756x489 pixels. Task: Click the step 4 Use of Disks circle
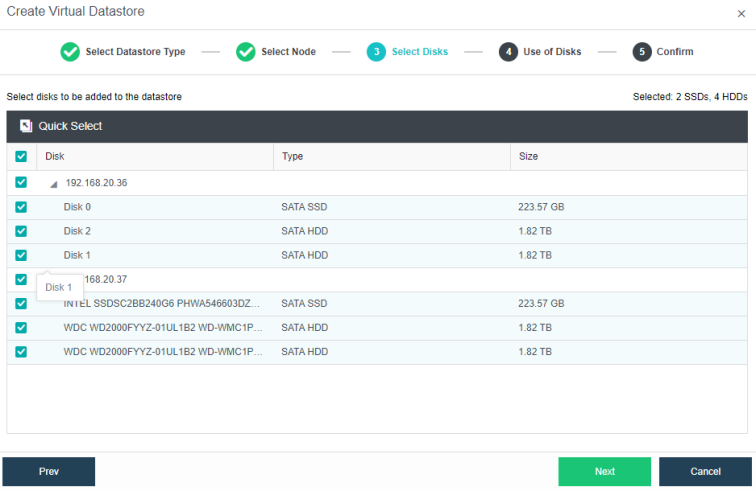508,52
